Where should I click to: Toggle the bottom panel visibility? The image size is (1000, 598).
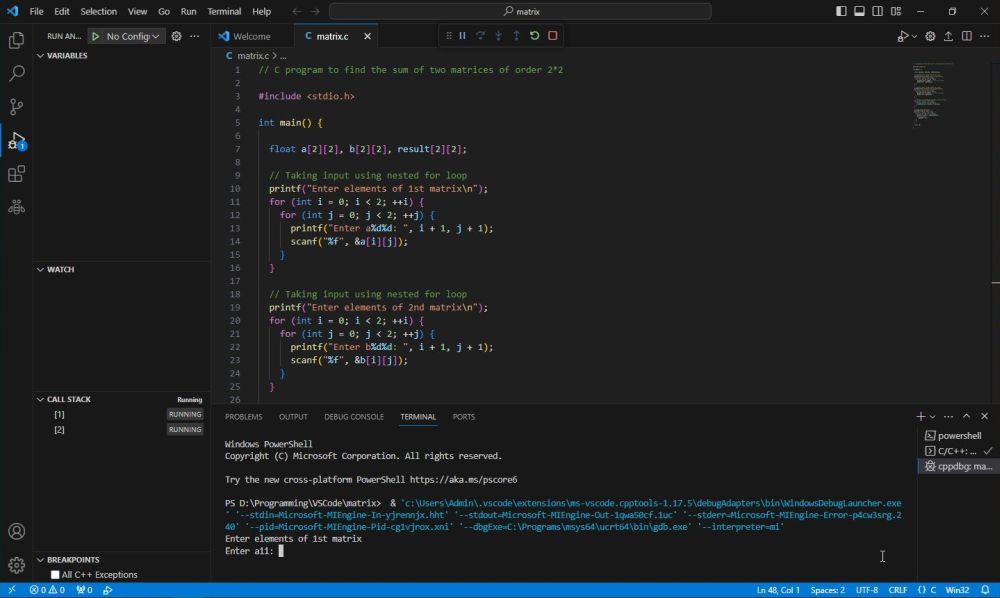pyautogui.click(x=860, y=11)
